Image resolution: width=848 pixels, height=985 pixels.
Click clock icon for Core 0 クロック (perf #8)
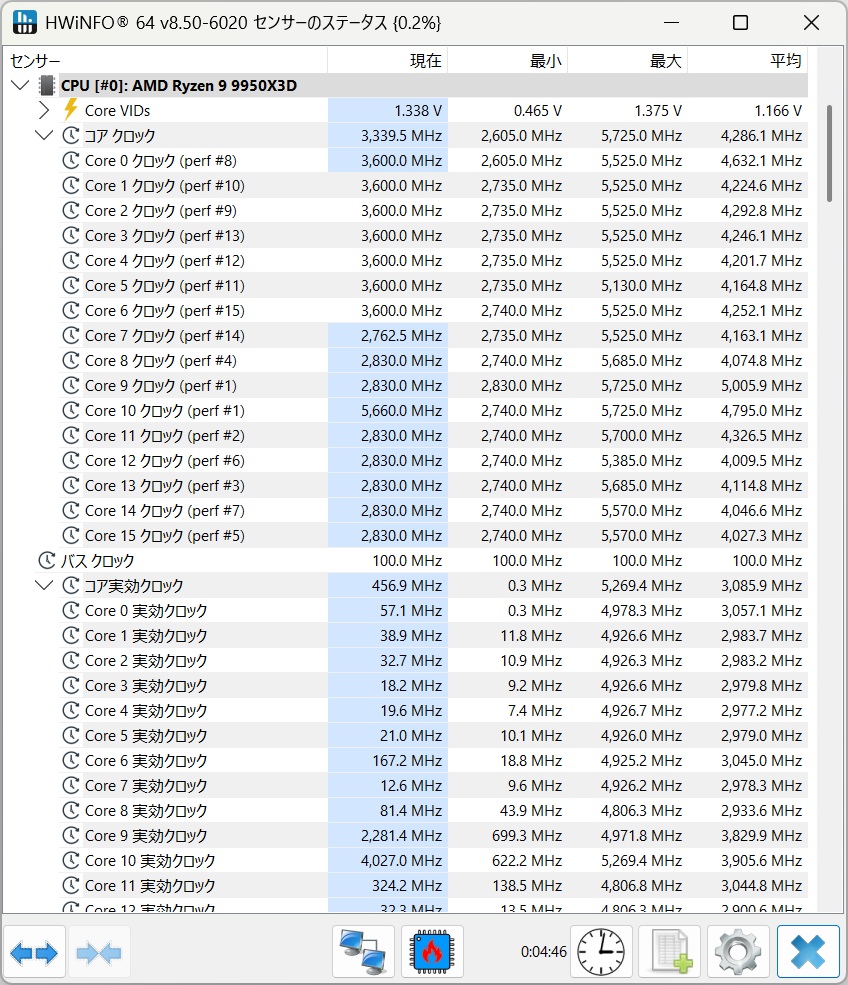71,161
